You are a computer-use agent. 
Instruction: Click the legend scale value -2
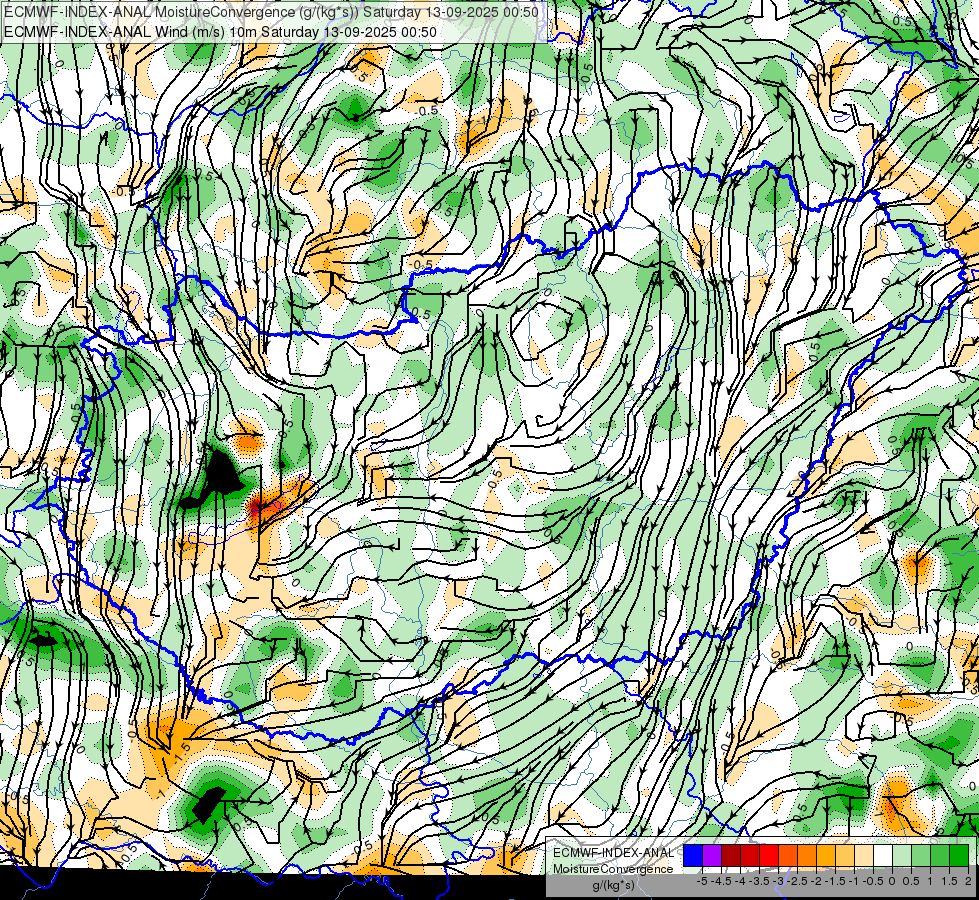(816, 881)
